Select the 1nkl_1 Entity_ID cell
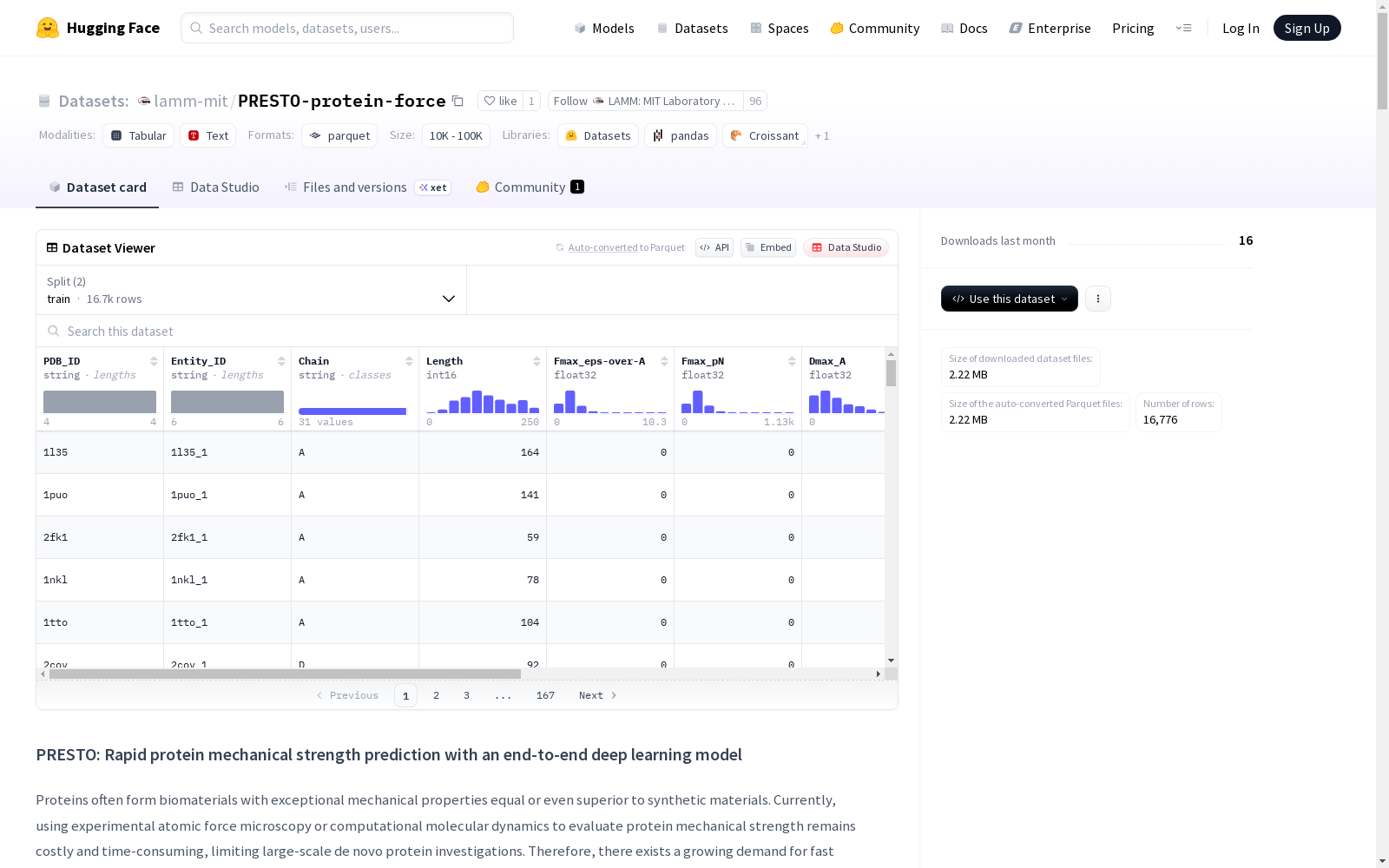The image size is (1389, 868). click(227, 580)
